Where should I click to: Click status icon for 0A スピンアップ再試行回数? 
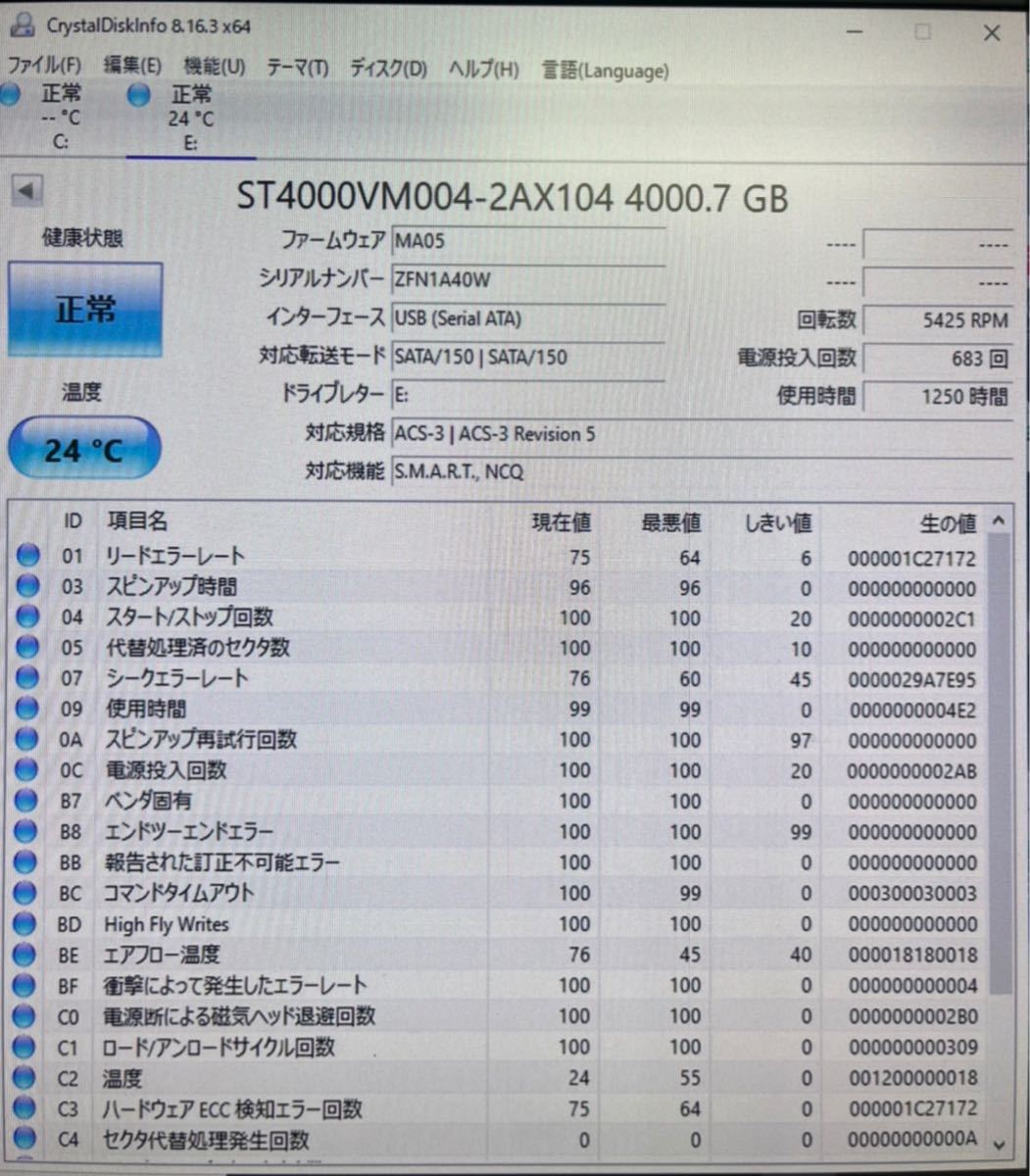coord(27,739)
